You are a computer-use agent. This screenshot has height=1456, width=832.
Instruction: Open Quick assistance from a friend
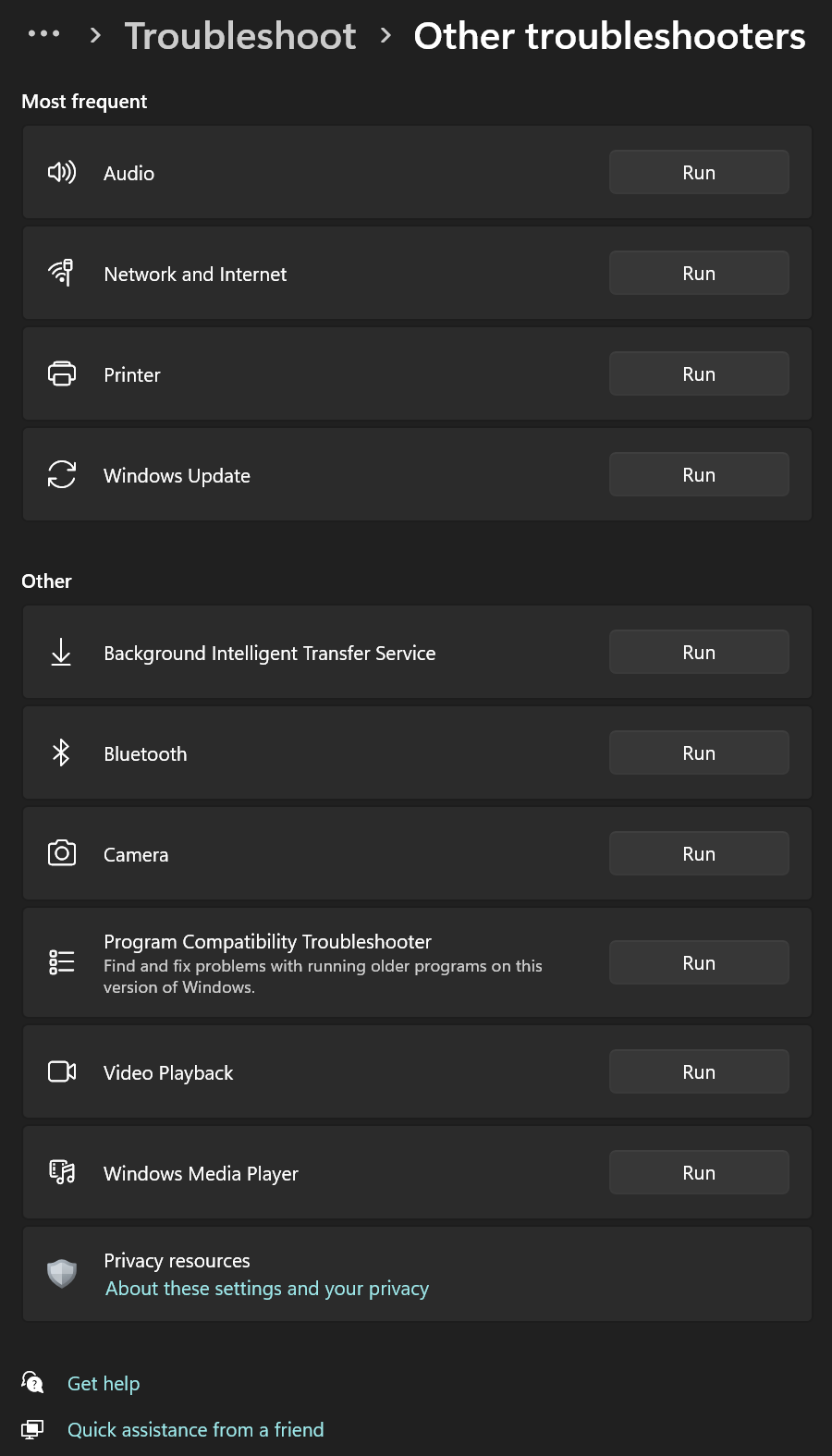coord(196,1430)
